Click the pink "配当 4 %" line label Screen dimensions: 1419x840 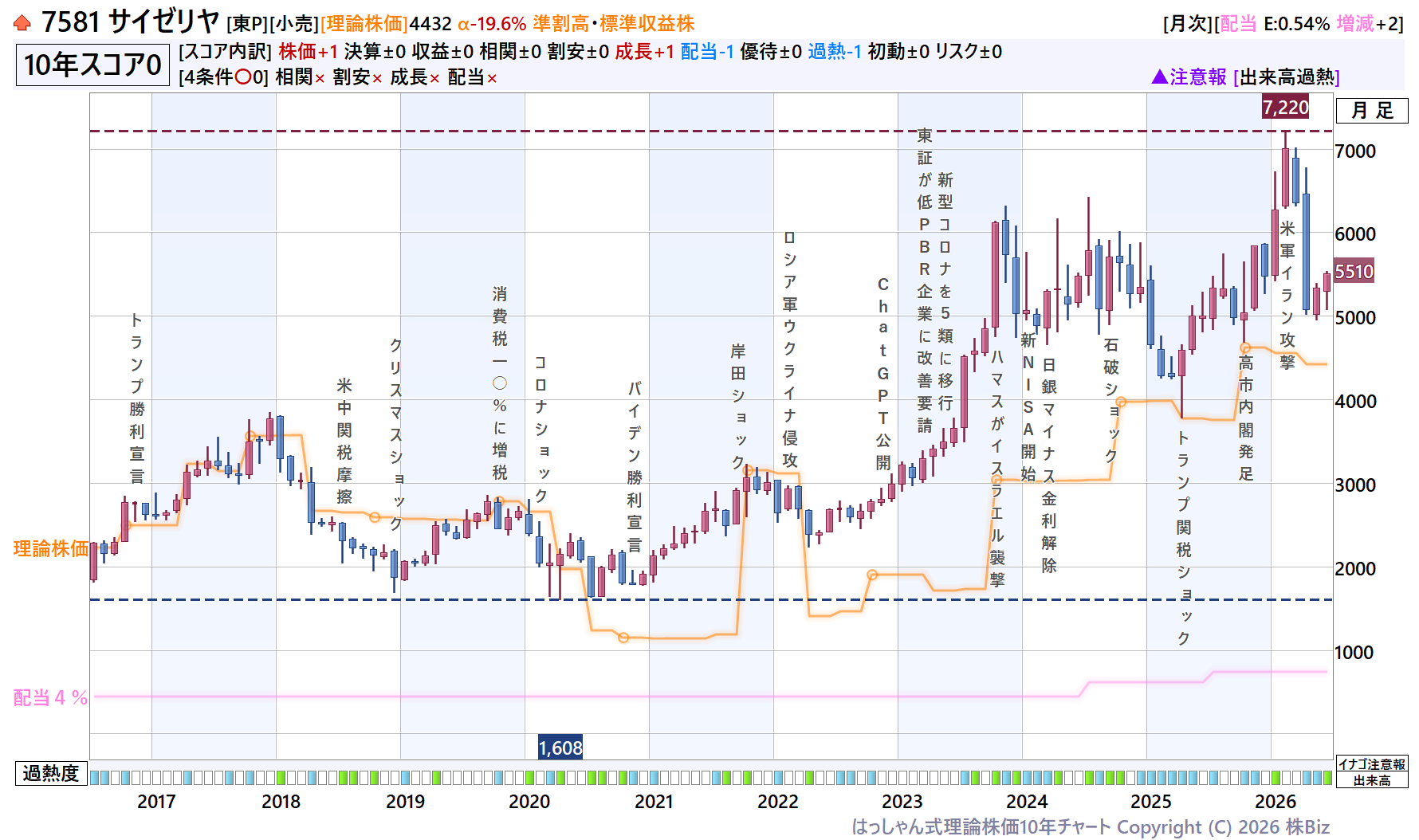pos(51,697)
